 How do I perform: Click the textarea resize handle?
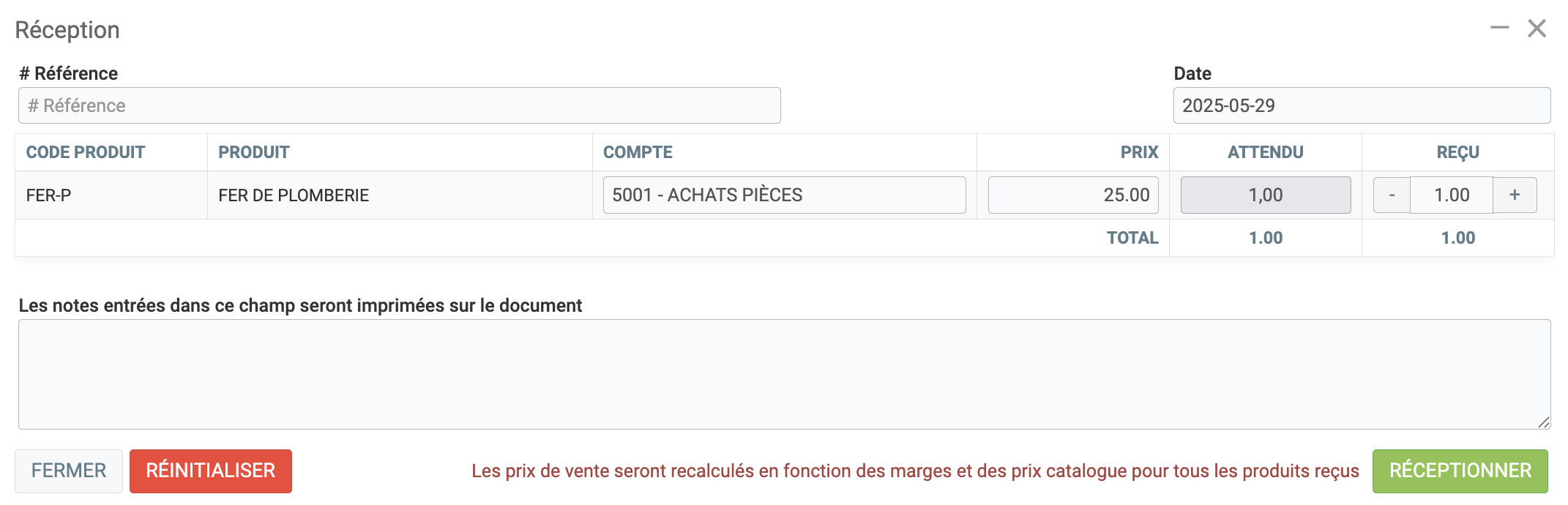1543,422
